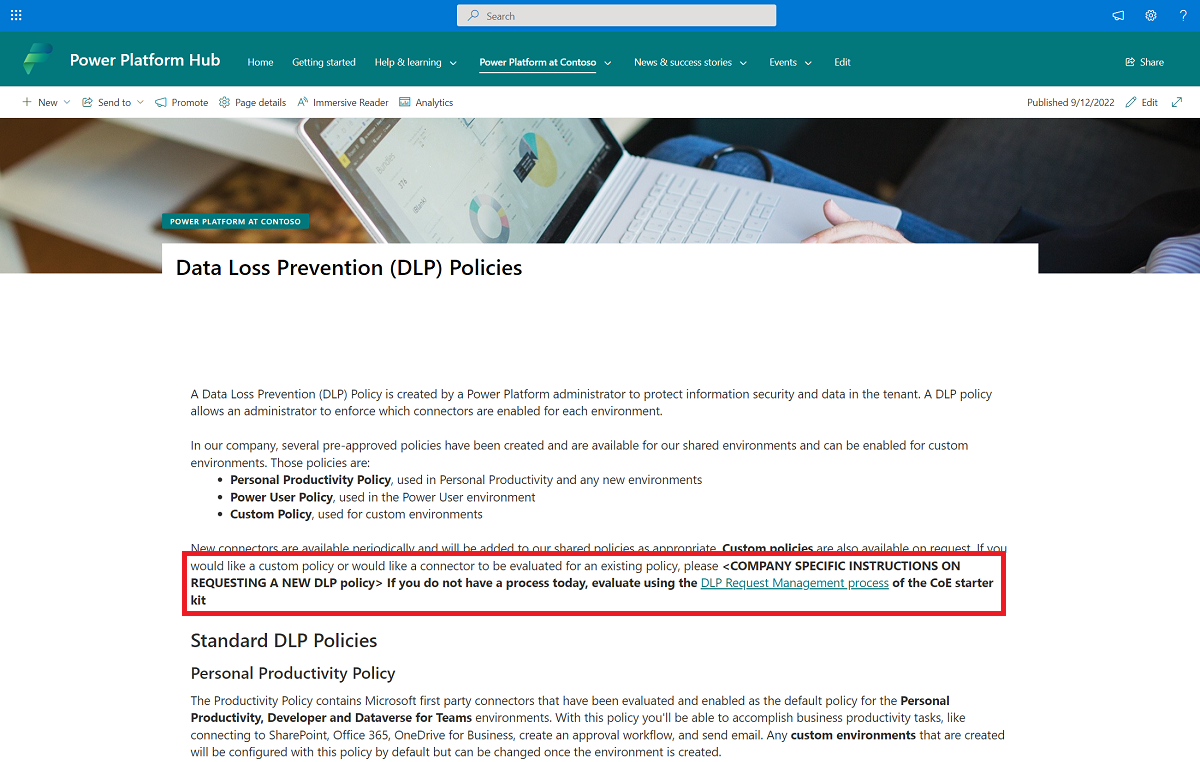Expand the page with the diagonal arrow icon
The height and width of the screenshot is (762, 1200).
coord(1176,101)
